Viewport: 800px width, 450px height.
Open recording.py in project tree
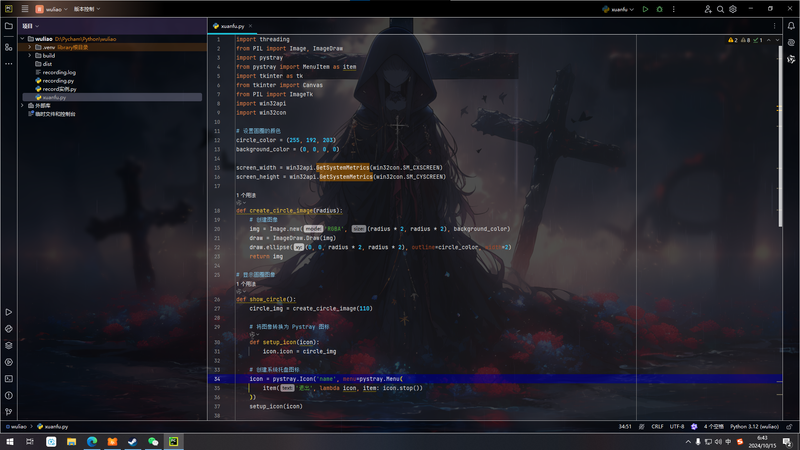click(x=55, y=81)
